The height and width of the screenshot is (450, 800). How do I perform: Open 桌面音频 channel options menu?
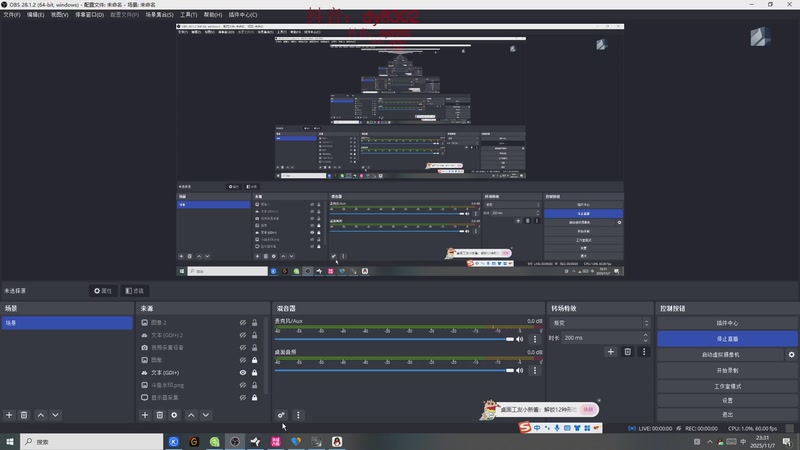(x=535, y=370)
